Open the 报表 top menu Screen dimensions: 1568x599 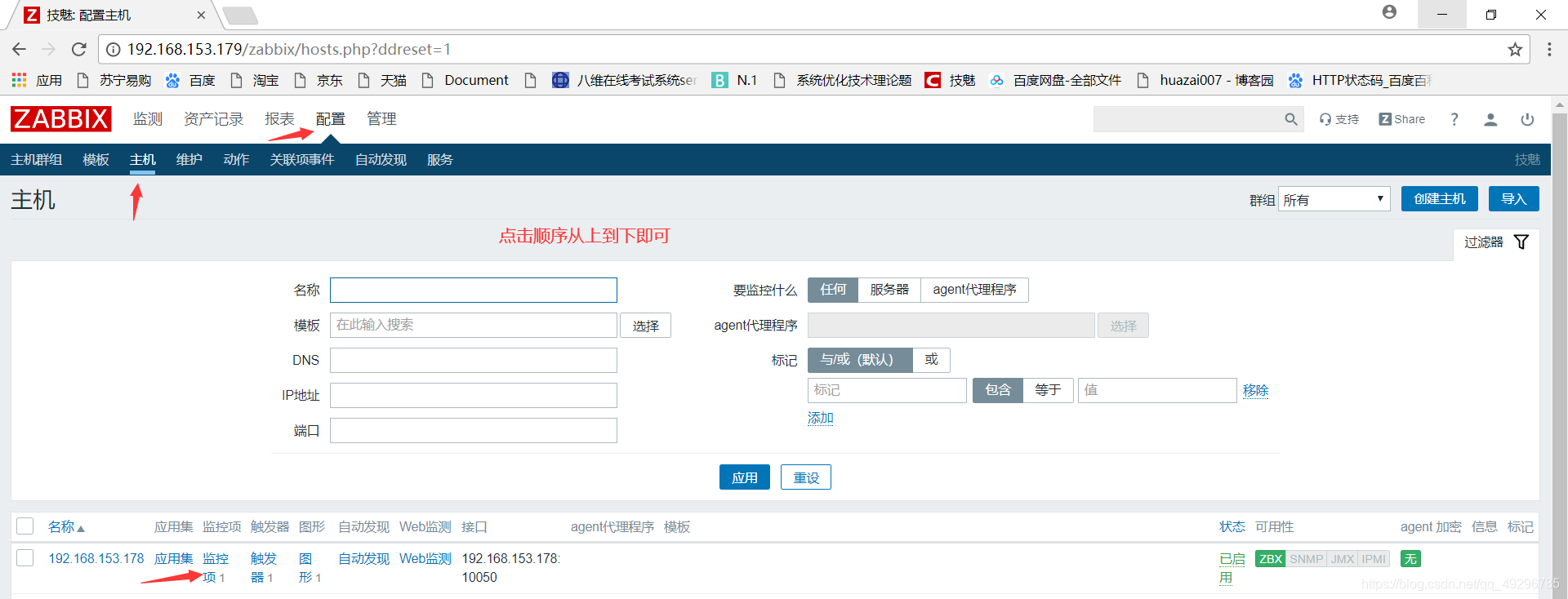coord(280,119)
